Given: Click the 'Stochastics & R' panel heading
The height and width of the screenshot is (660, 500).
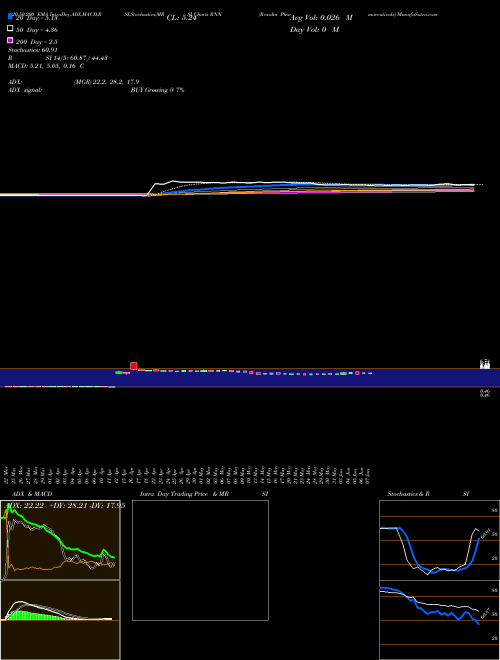Looking at the screenshot, I should pos(408,494).
